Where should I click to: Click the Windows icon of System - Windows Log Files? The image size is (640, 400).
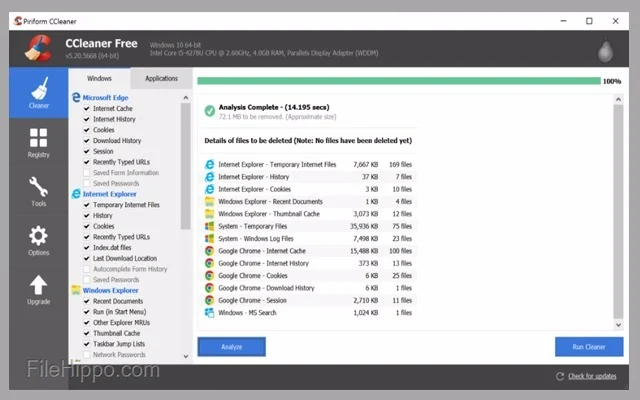coord(209,238)
